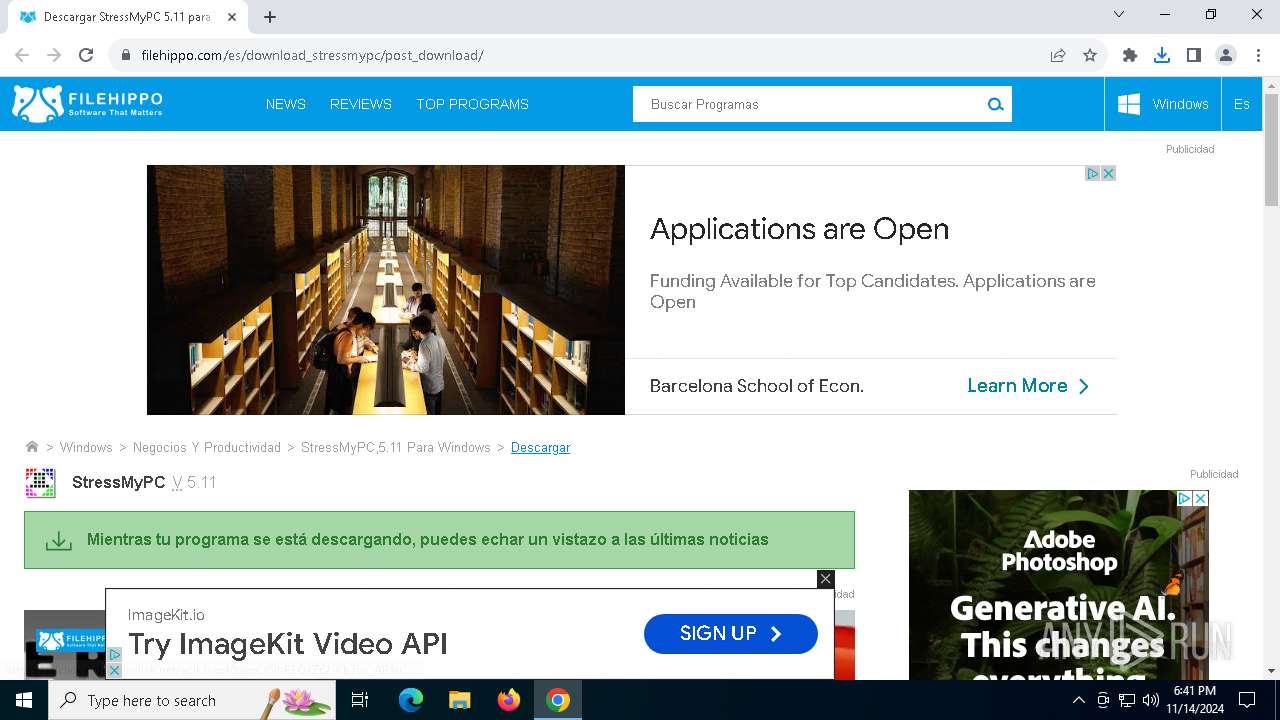Open Chrome three-dot menu
1280x720 pixels.
1258,55
